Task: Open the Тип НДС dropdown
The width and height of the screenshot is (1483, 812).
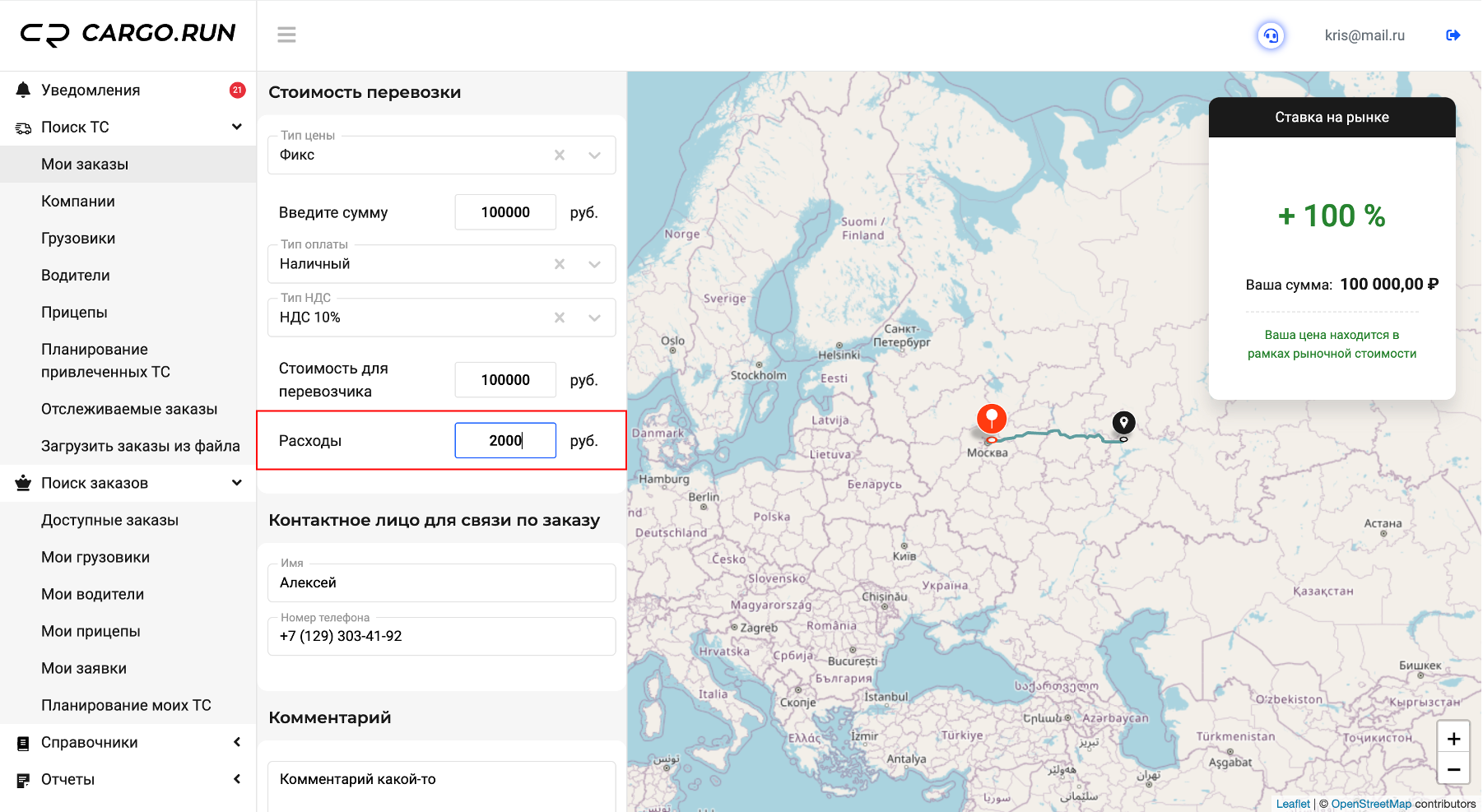Action: [594, 318]
